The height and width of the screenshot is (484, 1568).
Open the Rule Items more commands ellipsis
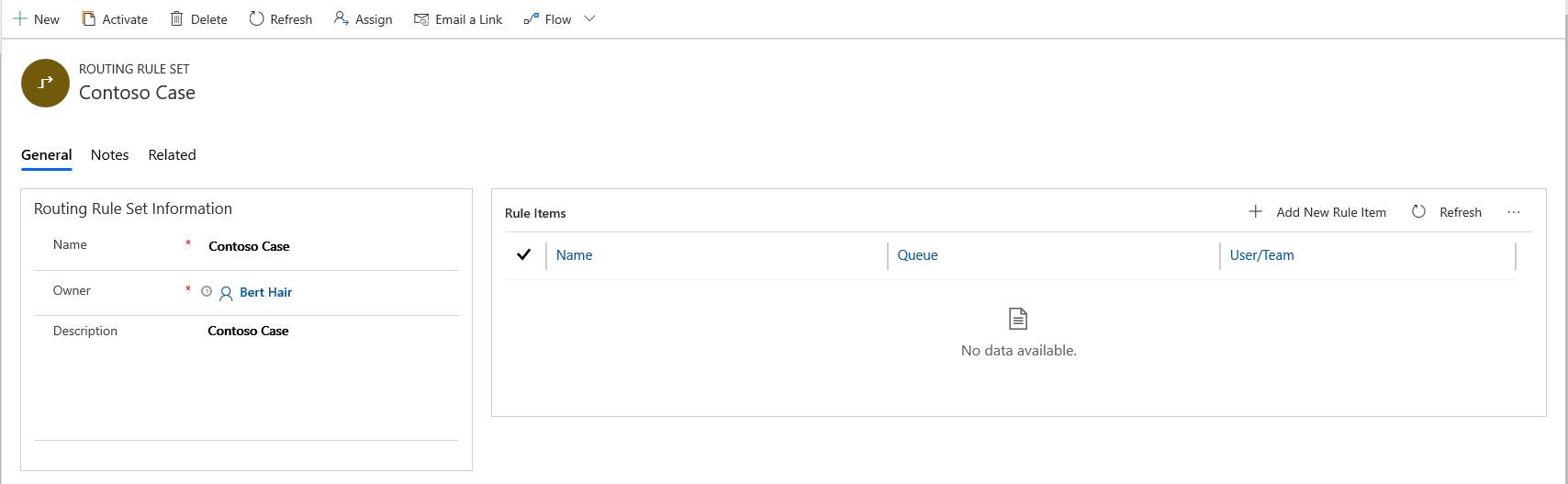pos(1514,212)
